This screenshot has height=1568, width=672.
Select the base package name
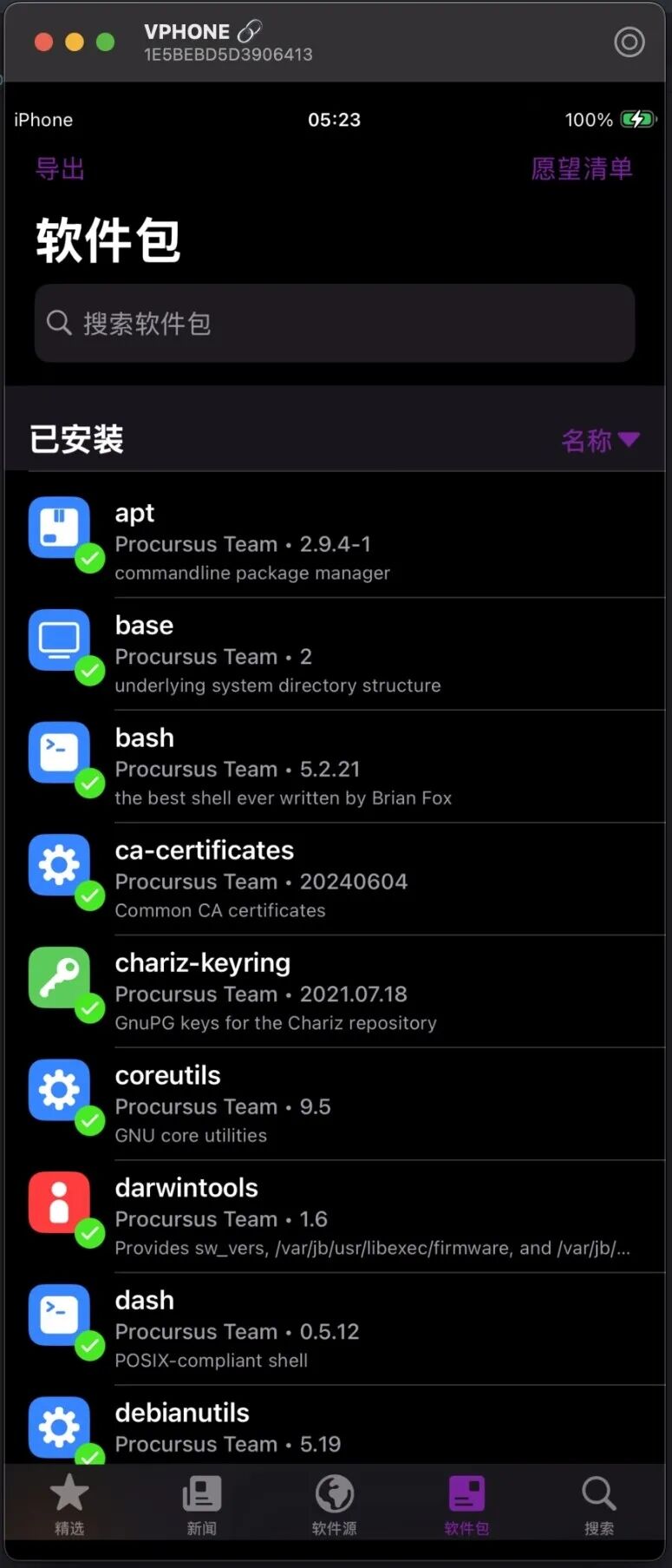[x=144, y=625]
